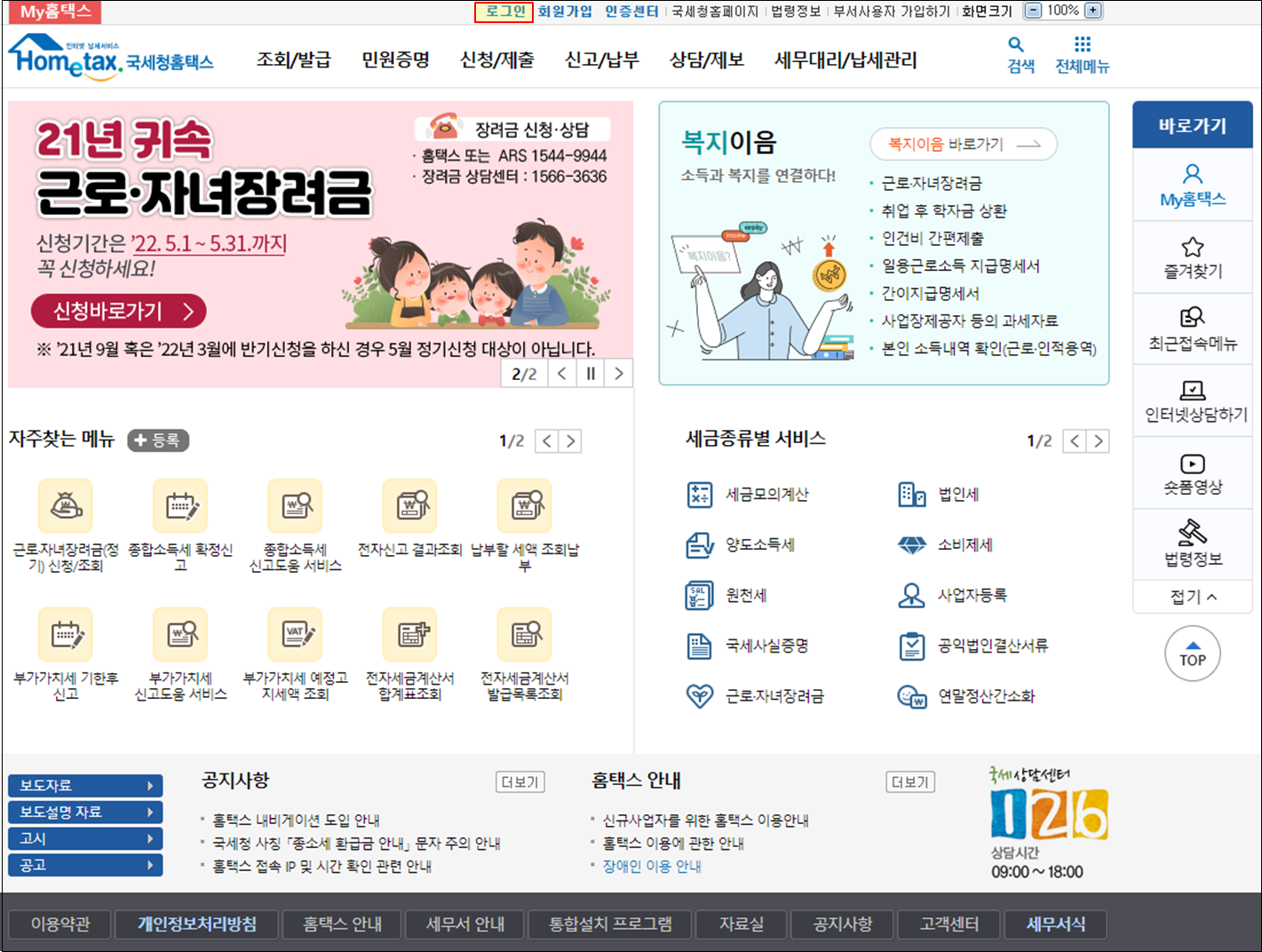Show next banner slide
Viewport: 1262px width, 952px height.
(619, 374)
